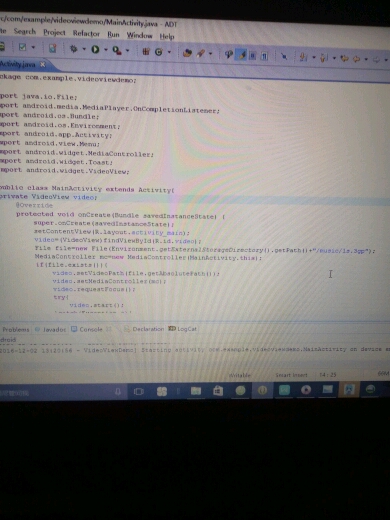The image size is (390, 520).
Task: Click the Open Type icon
Action: pos(187,53)
